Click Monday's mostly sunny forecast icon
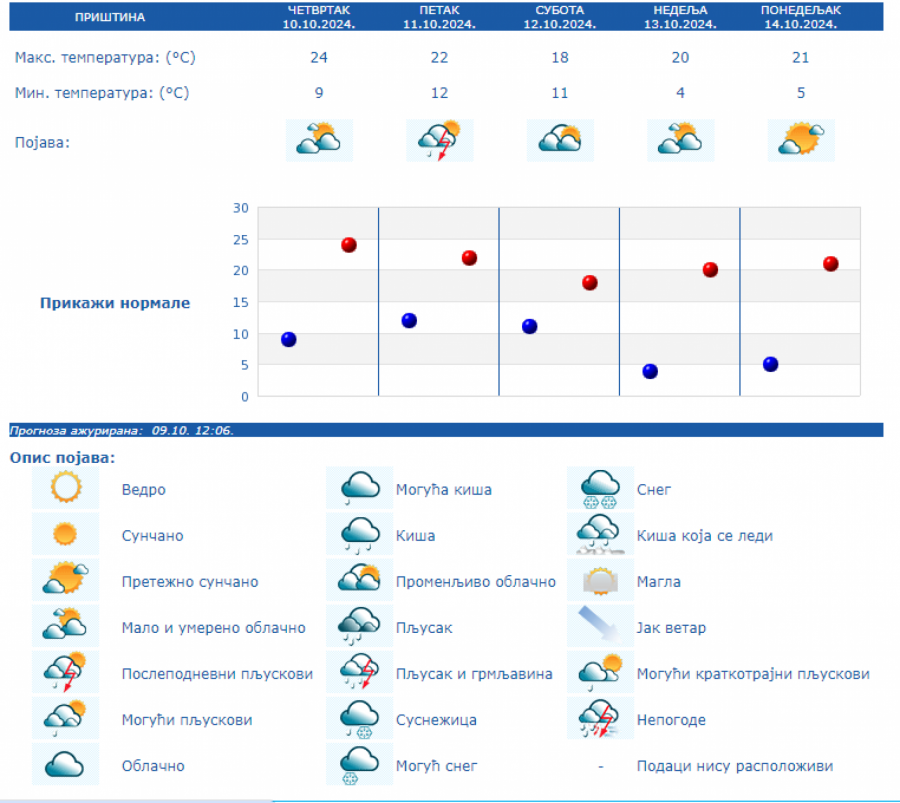 pyautogui.click(x=801, y=140)
